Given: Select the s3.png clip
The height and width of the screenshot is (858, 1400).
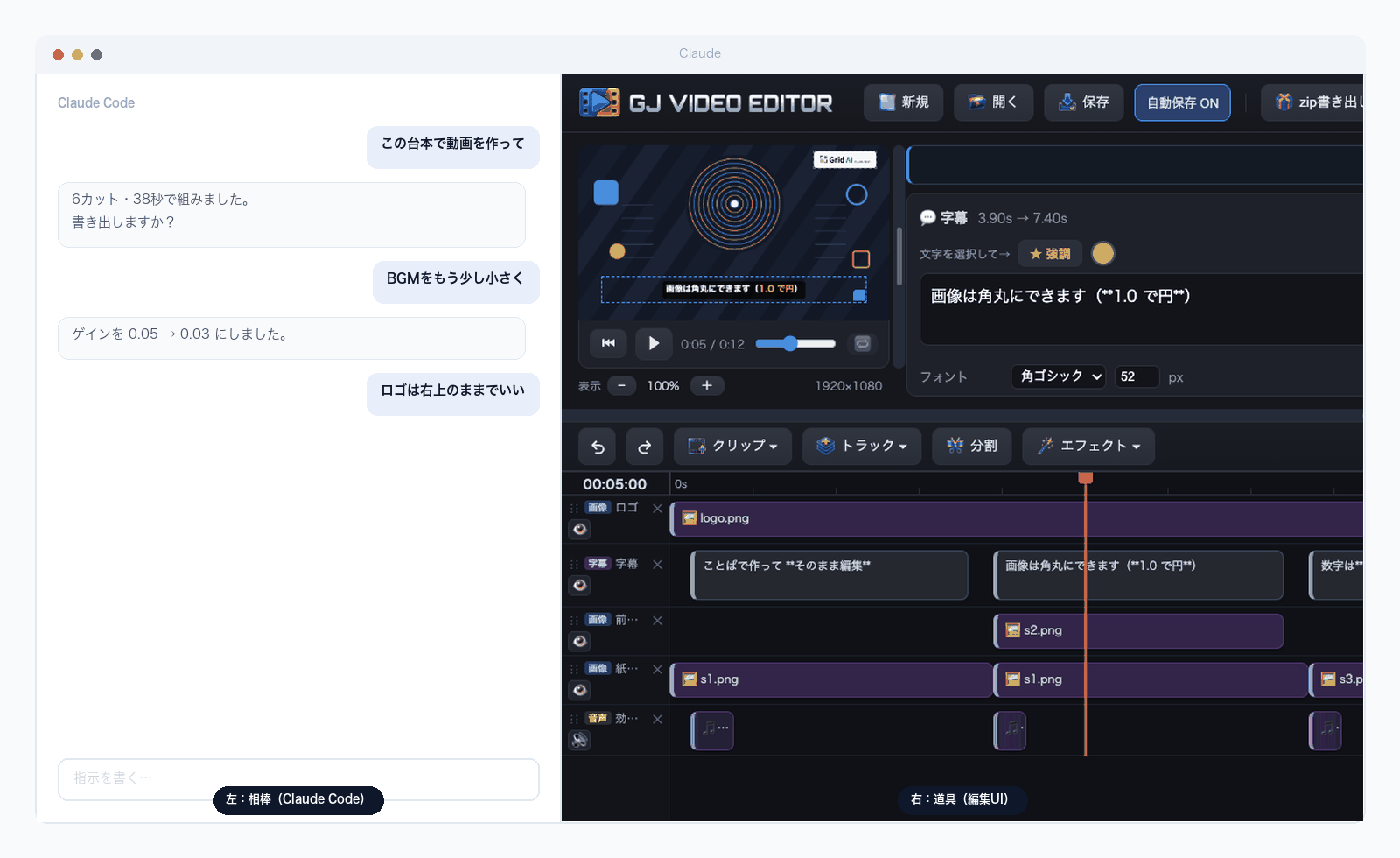Looking at the screenshot, I should click(1336, 679).
